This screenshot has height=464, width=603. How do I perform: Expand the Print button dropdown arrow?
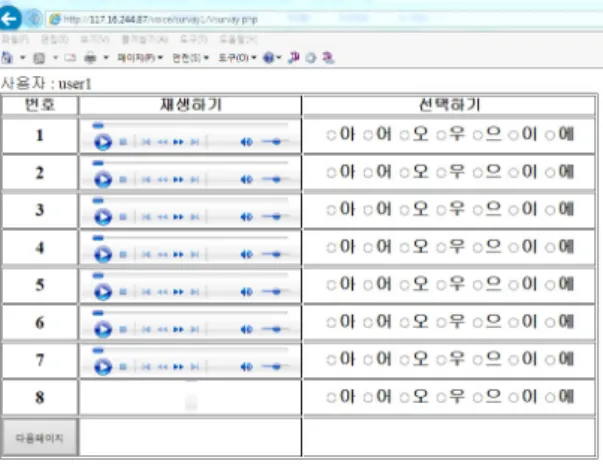tap(106, 58)
